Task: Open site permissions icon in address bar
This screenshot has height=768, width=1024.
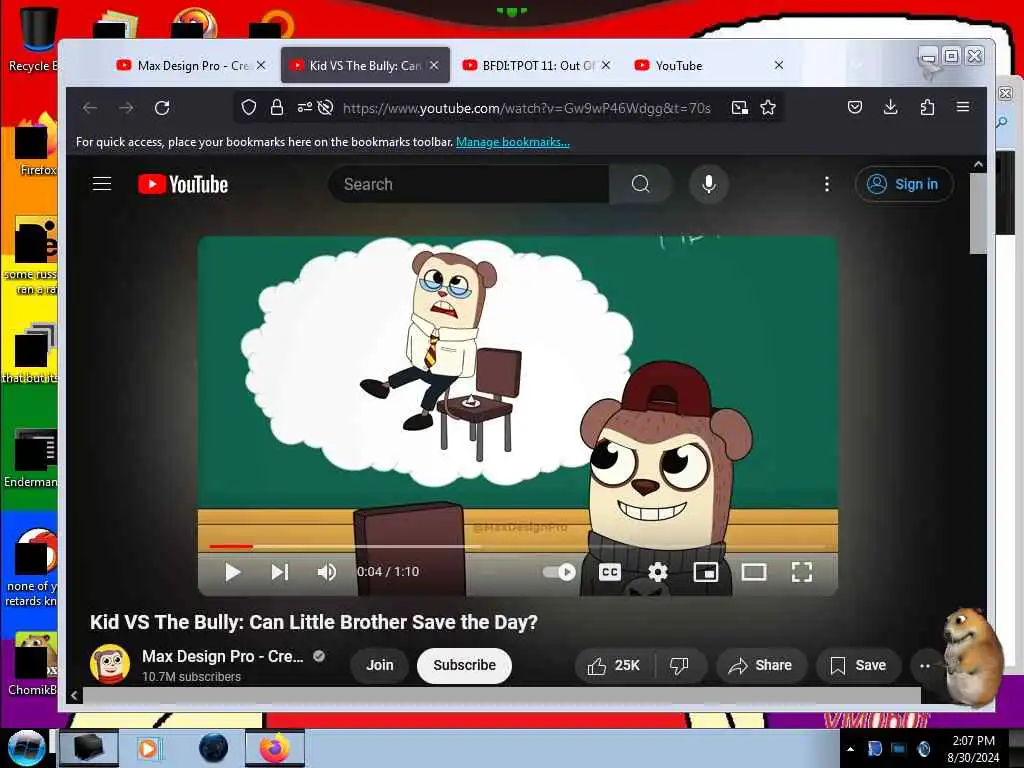Action: pos(304,108)
